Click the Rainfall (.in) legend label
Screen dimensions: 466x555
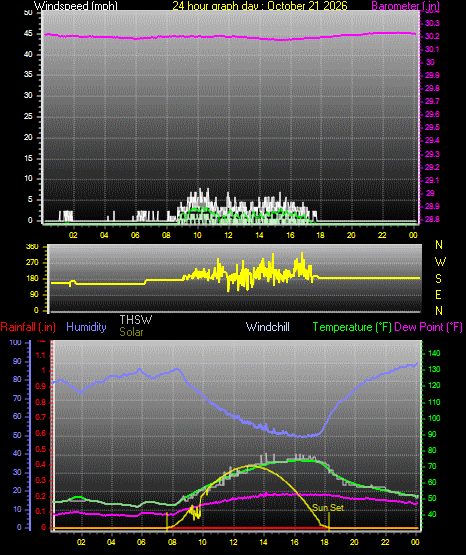(28, 327)
